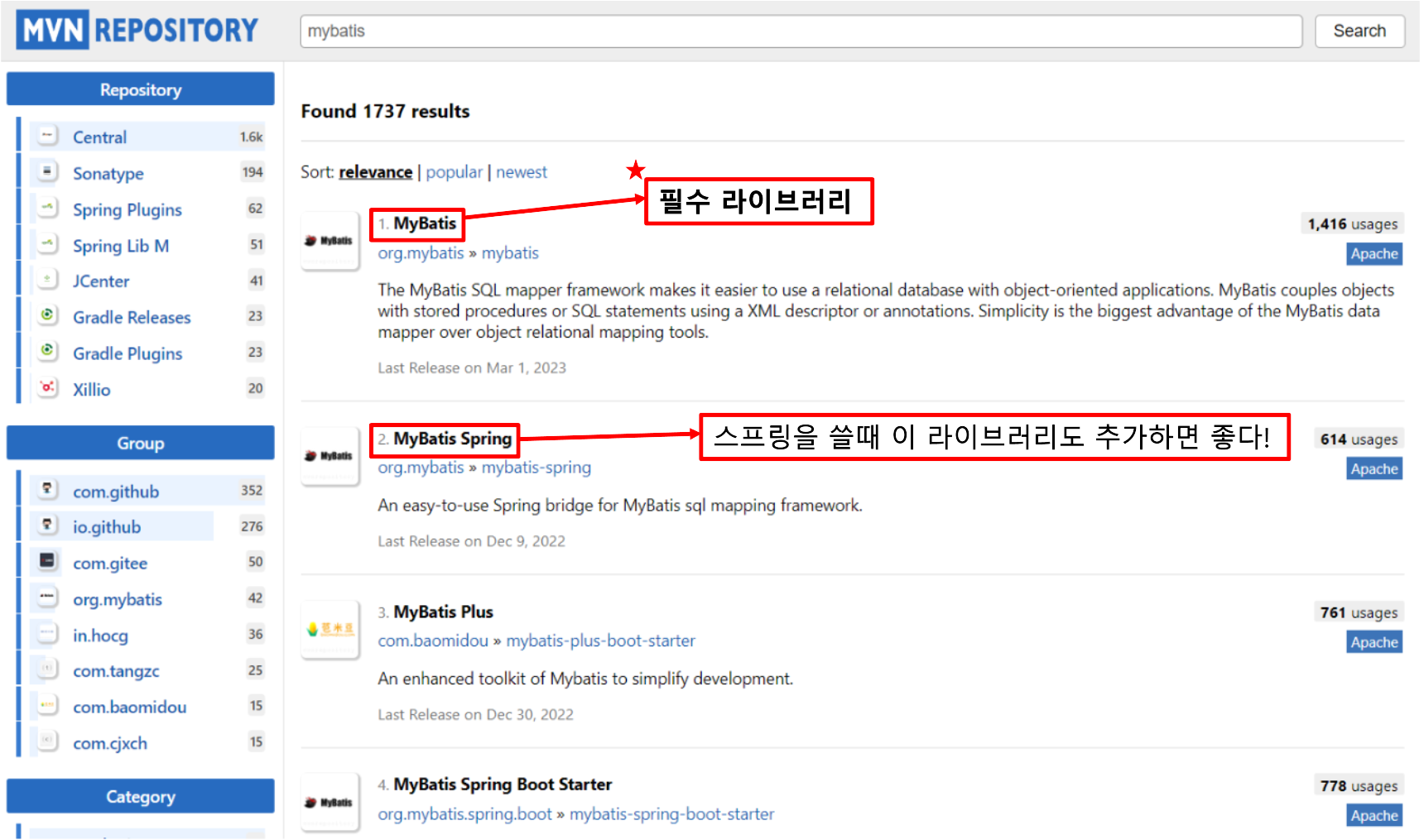Viewport: 1424px width, 840px height.
Task: Focus the mybatis search input field
Action: 801,31
